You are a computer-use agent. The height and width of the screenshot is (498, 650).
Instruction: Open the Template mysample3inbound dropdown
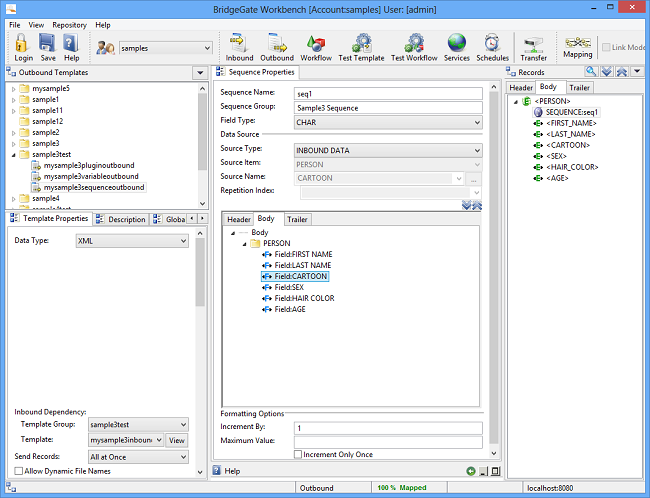click(x=159, y=440)
